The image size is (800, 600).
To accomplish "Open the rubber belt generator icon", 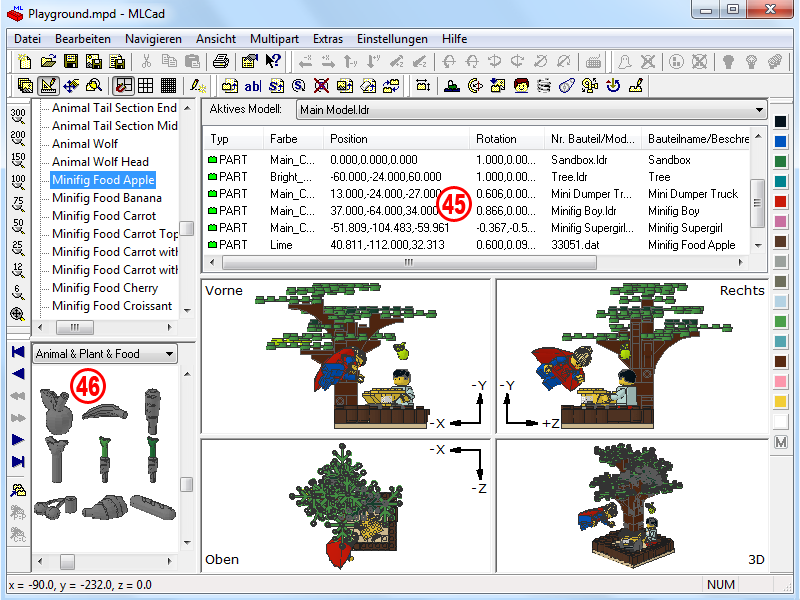I will coord(567,86).
